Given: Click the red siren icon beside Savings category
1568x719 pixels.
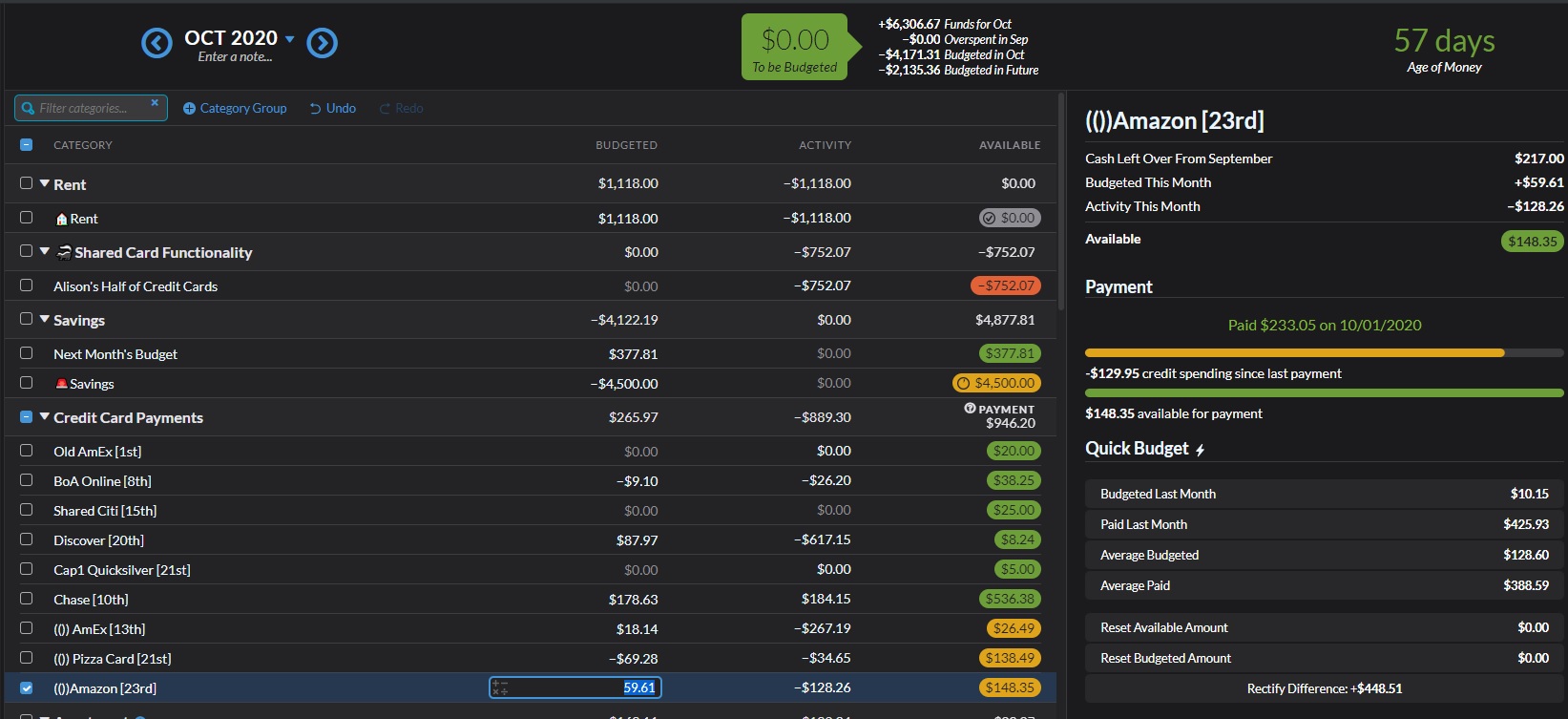Looking at the screenshot, I should point(61,384).
